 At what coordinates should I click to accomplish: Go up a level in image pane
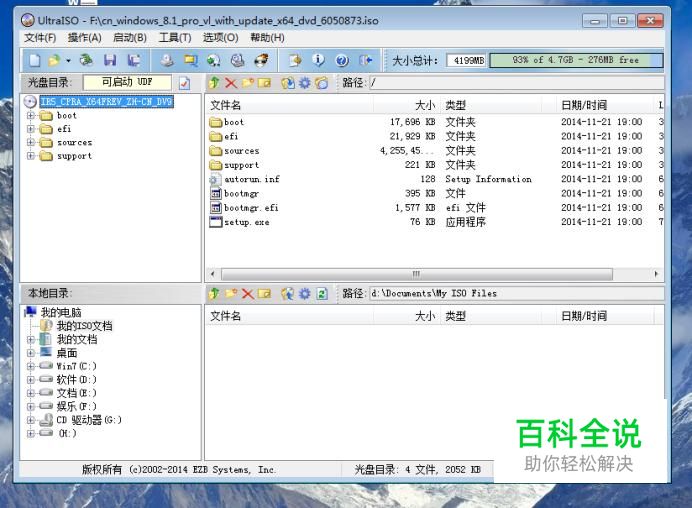(x=214, y=83)
